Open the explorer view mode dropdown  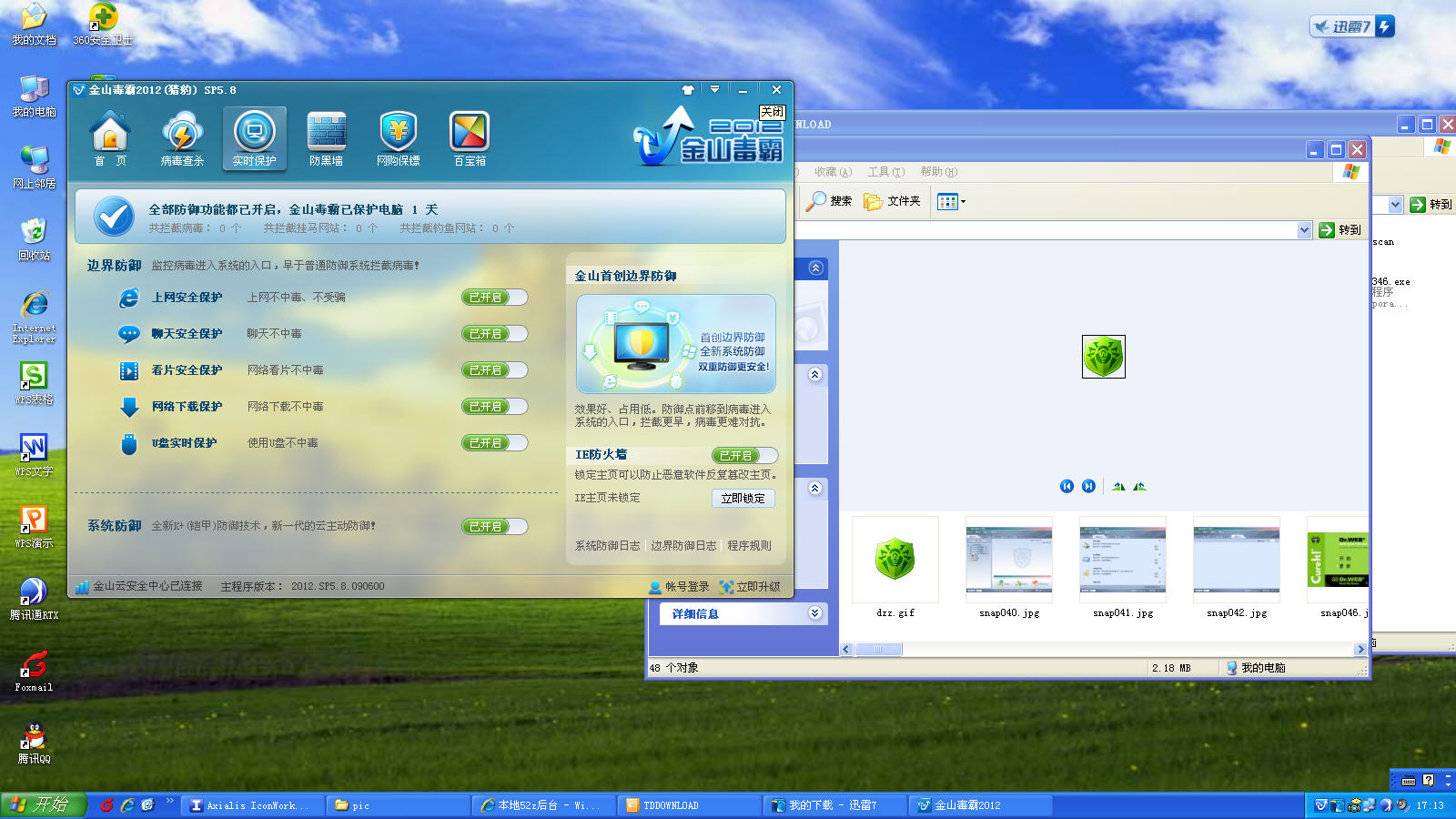[951, 202]
